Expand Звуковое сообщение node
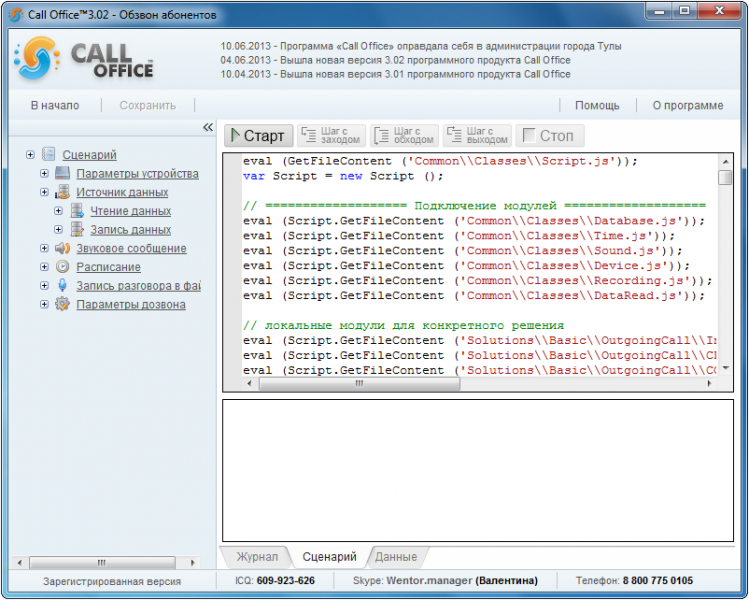The image size is (749, 600). 44,248
